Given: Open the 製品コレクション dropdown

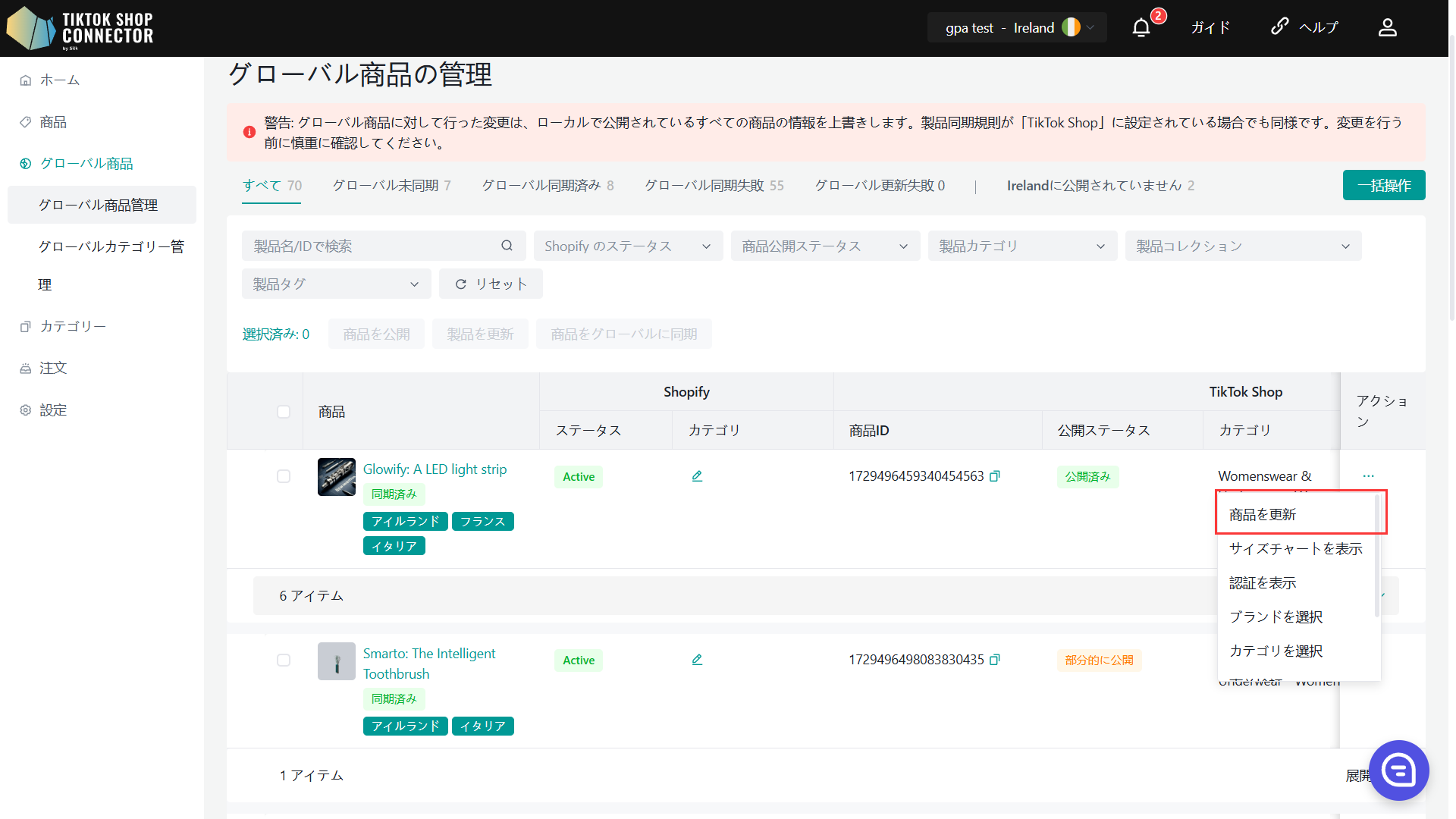Looking at the screenshot, I should pos(1243,246).
